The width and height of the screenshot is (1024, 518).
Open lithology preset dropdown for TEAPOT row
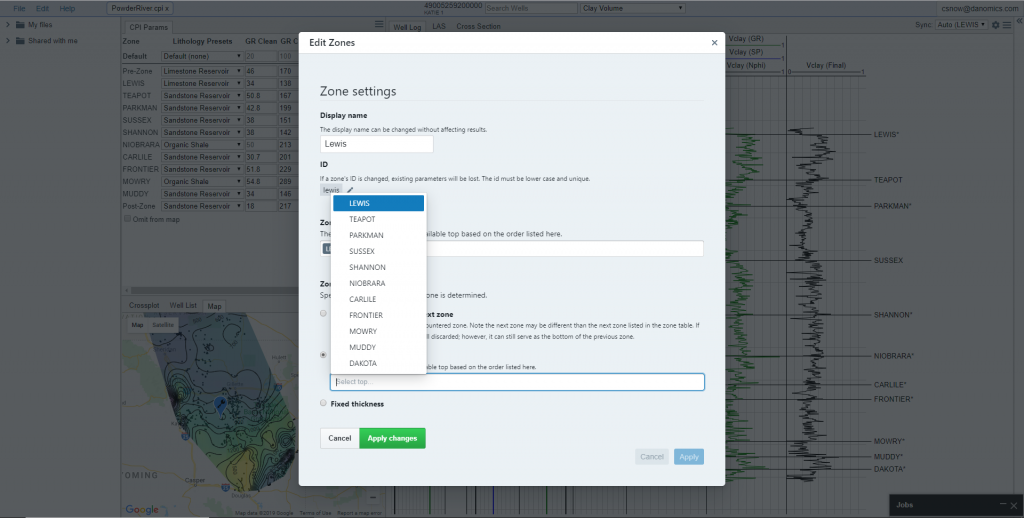[202, 95]
